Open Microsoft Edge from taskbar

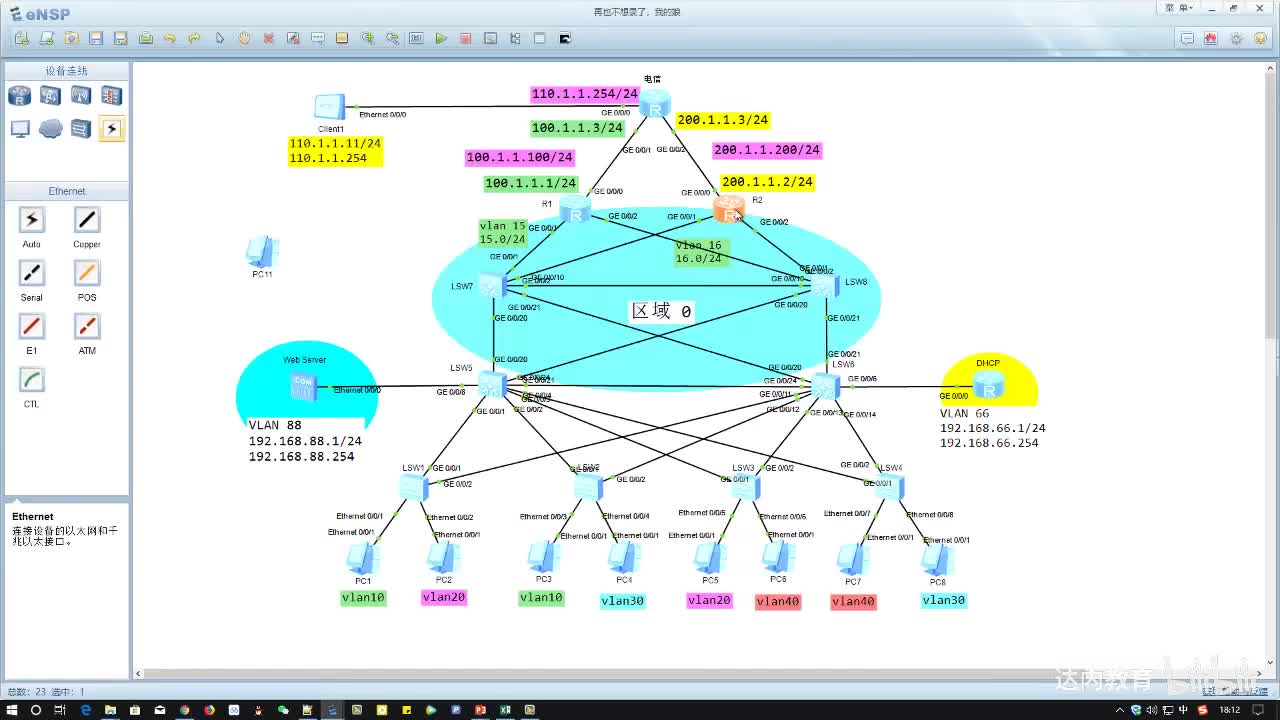[x=85, y=710]
